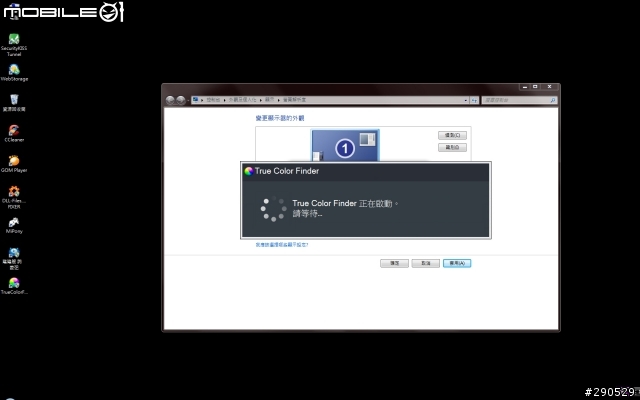The height and width of the screenshot is (400, 640).
Task: Click the 控制台 breadcrumb segment
Action: (213, 100)
